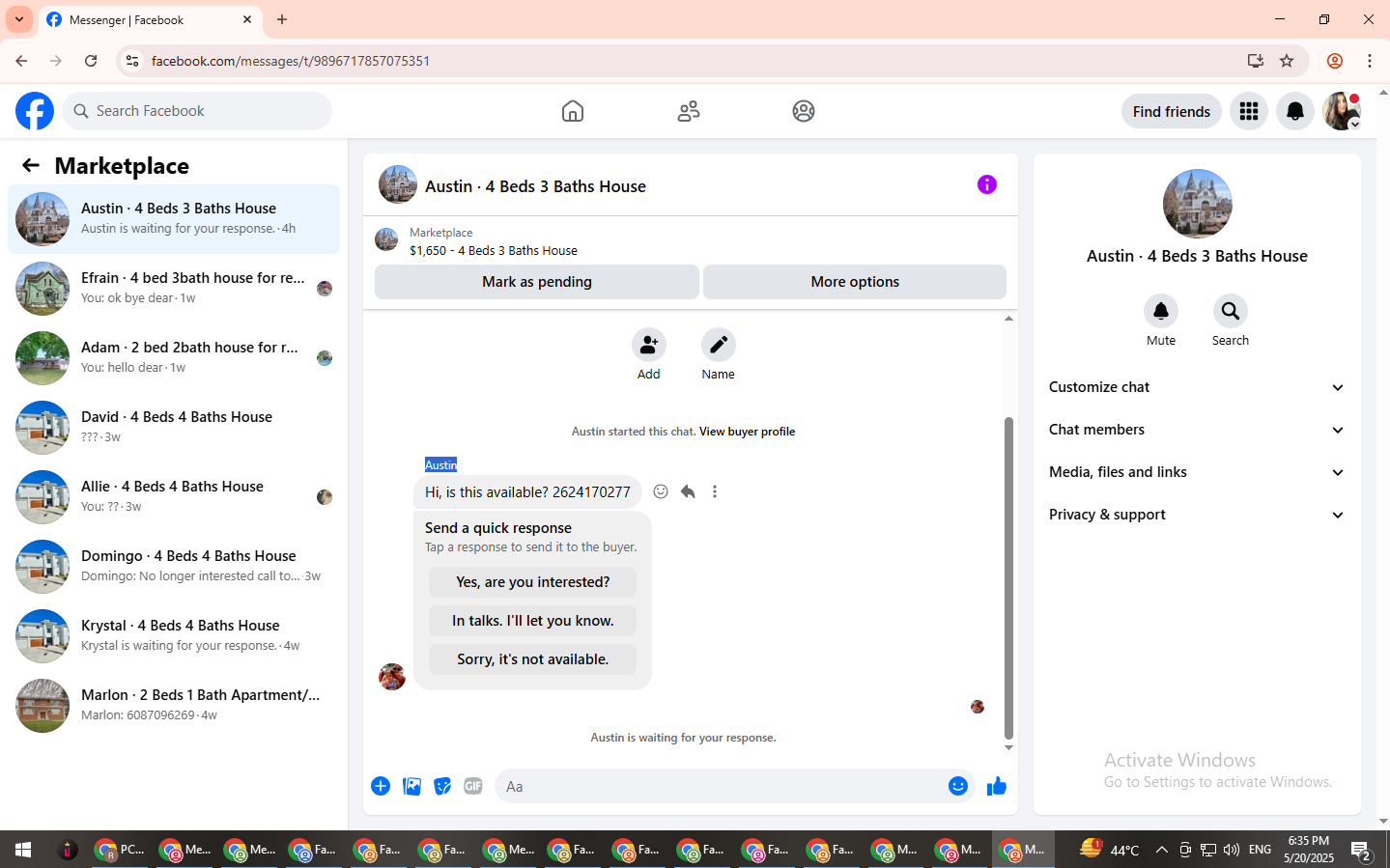
Task: Reply to Austin's message with arrow icon
Action: point(688,491)
